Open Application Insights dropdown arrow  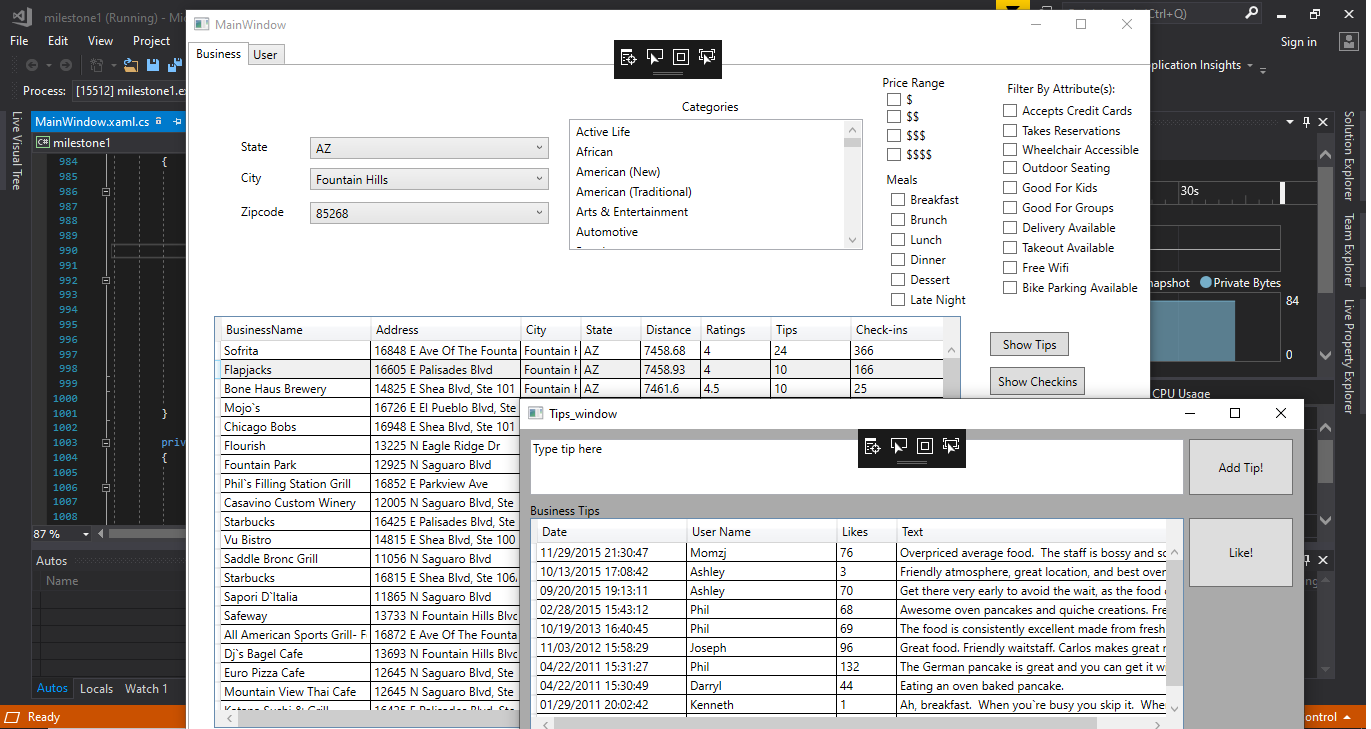coord(1250,66)
